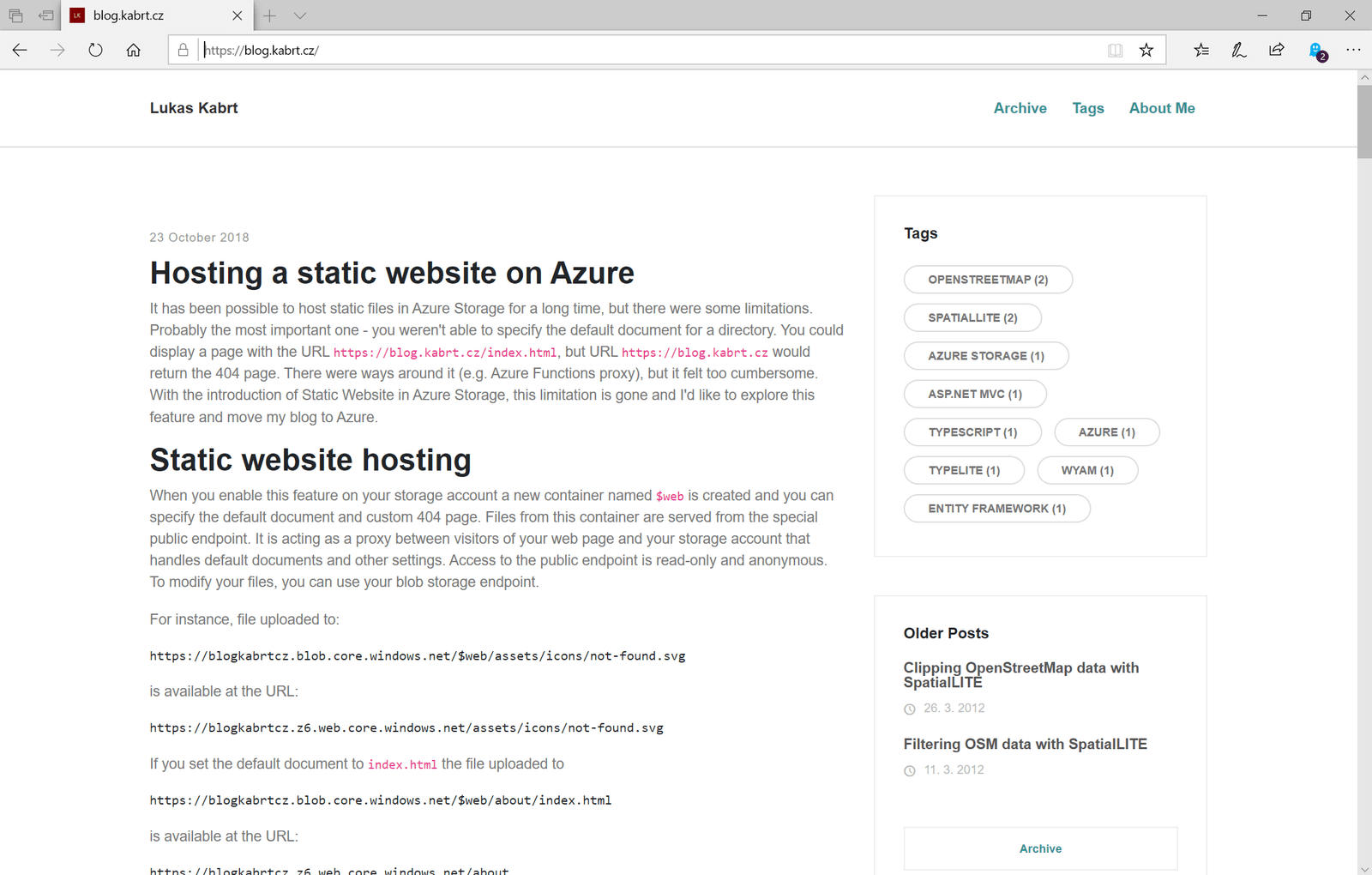This screenshot has width=1372, height=875.
Task: Click the z6.web URL ending with 'not-found.svg'
Action: coord(406,728)
